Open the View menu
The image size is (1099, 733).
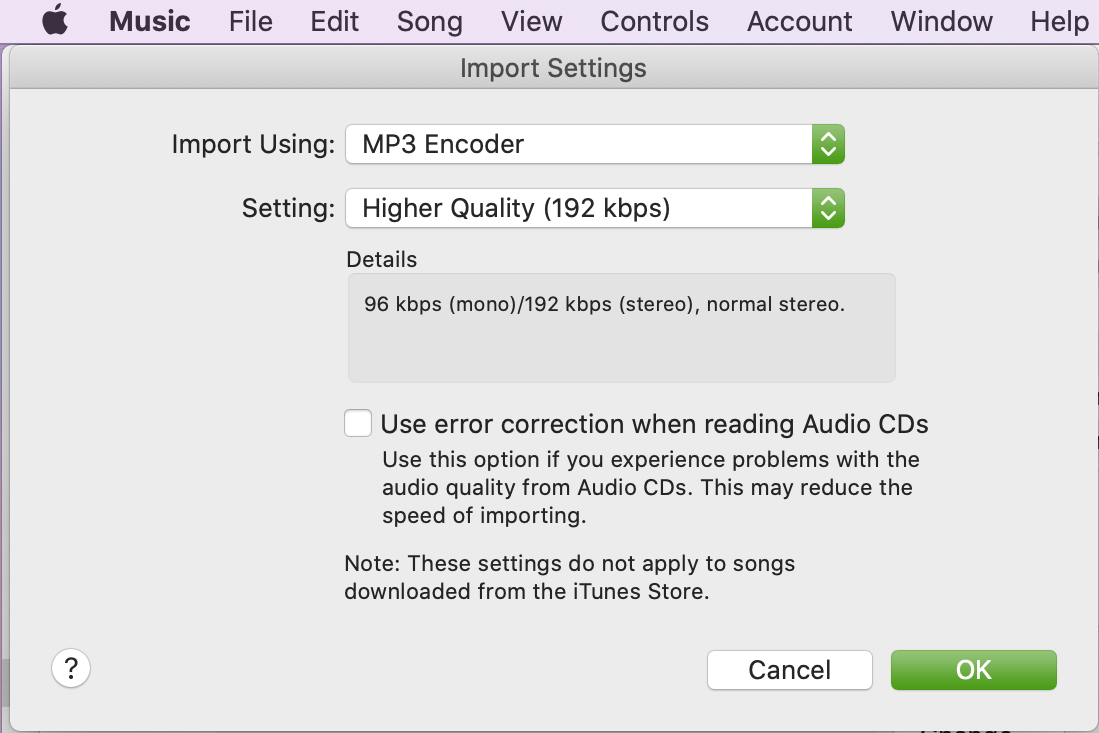pyautogui.click(x=531, y=21)
